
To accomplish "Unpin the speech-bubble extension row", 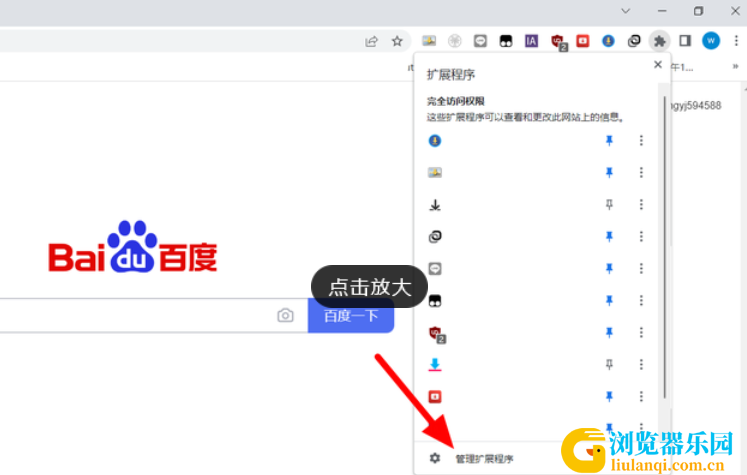I will click(x=609, y=269).
